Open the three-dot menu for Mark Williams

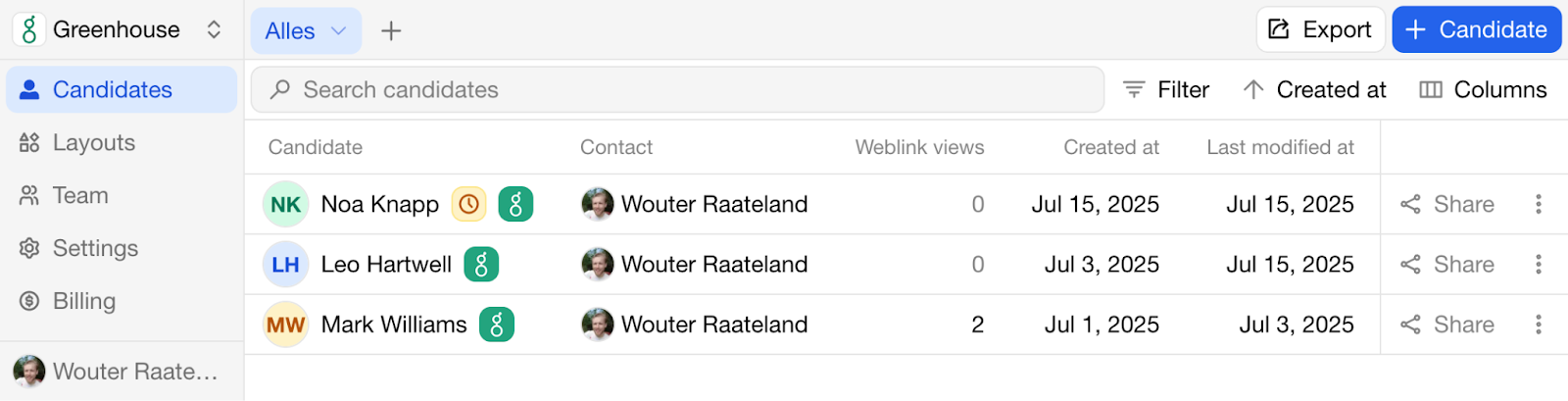point(1539,325)
